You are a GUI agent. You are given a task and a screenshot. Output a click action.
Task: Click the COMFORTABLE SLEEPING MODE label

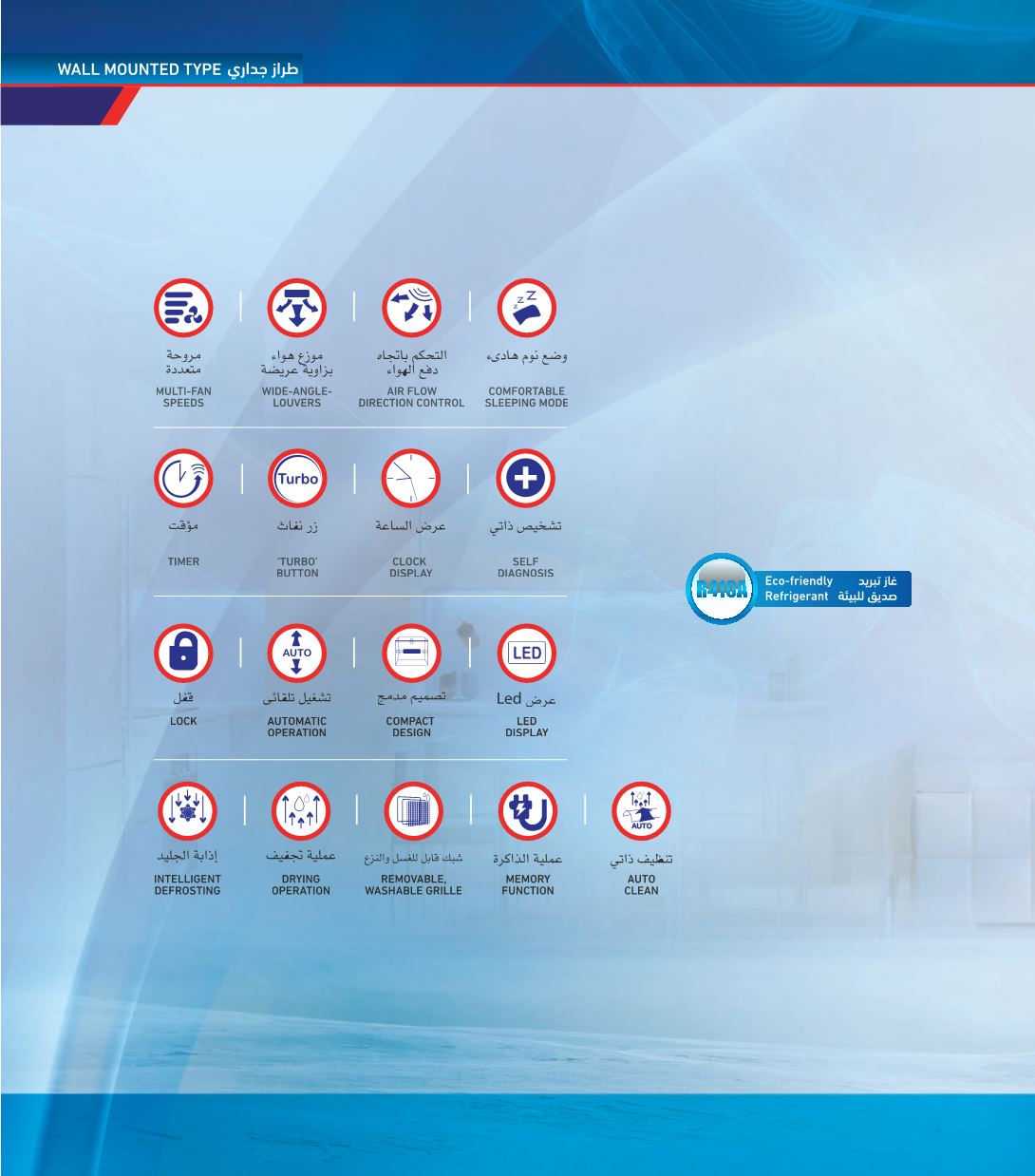pos(526,397)
